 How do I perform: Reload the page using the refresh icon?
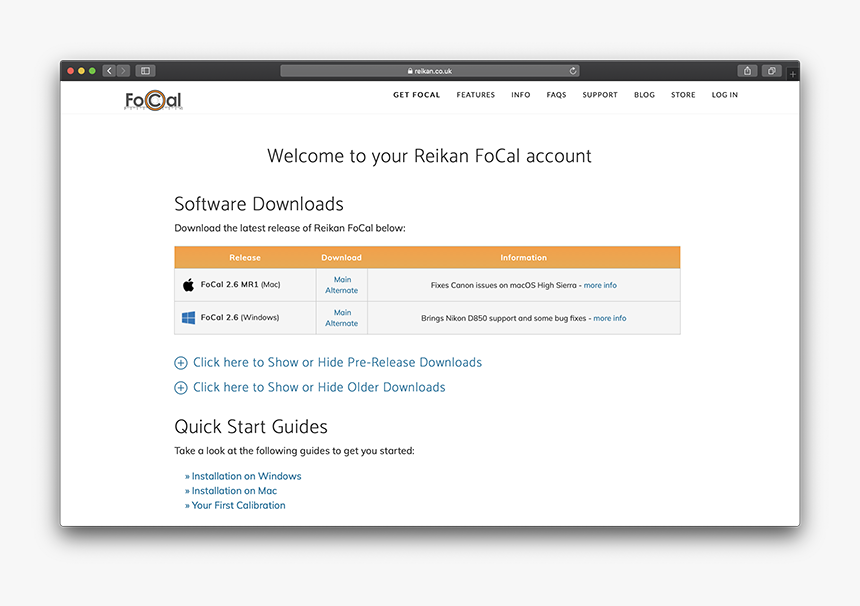[x=573, y=71]
